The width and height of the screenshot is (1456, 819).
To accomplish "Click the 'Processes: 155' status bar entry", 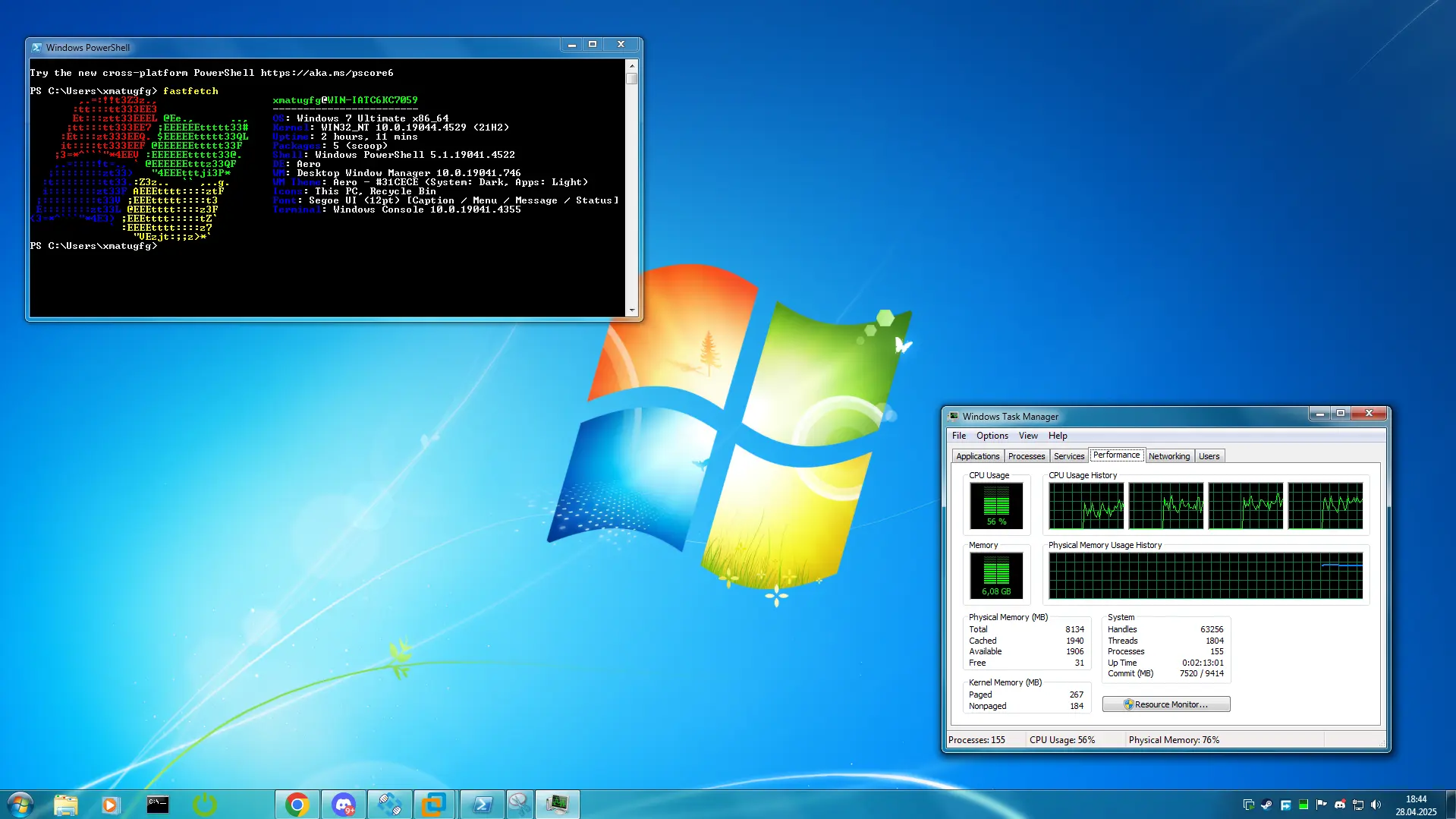I will pos(976,740).
